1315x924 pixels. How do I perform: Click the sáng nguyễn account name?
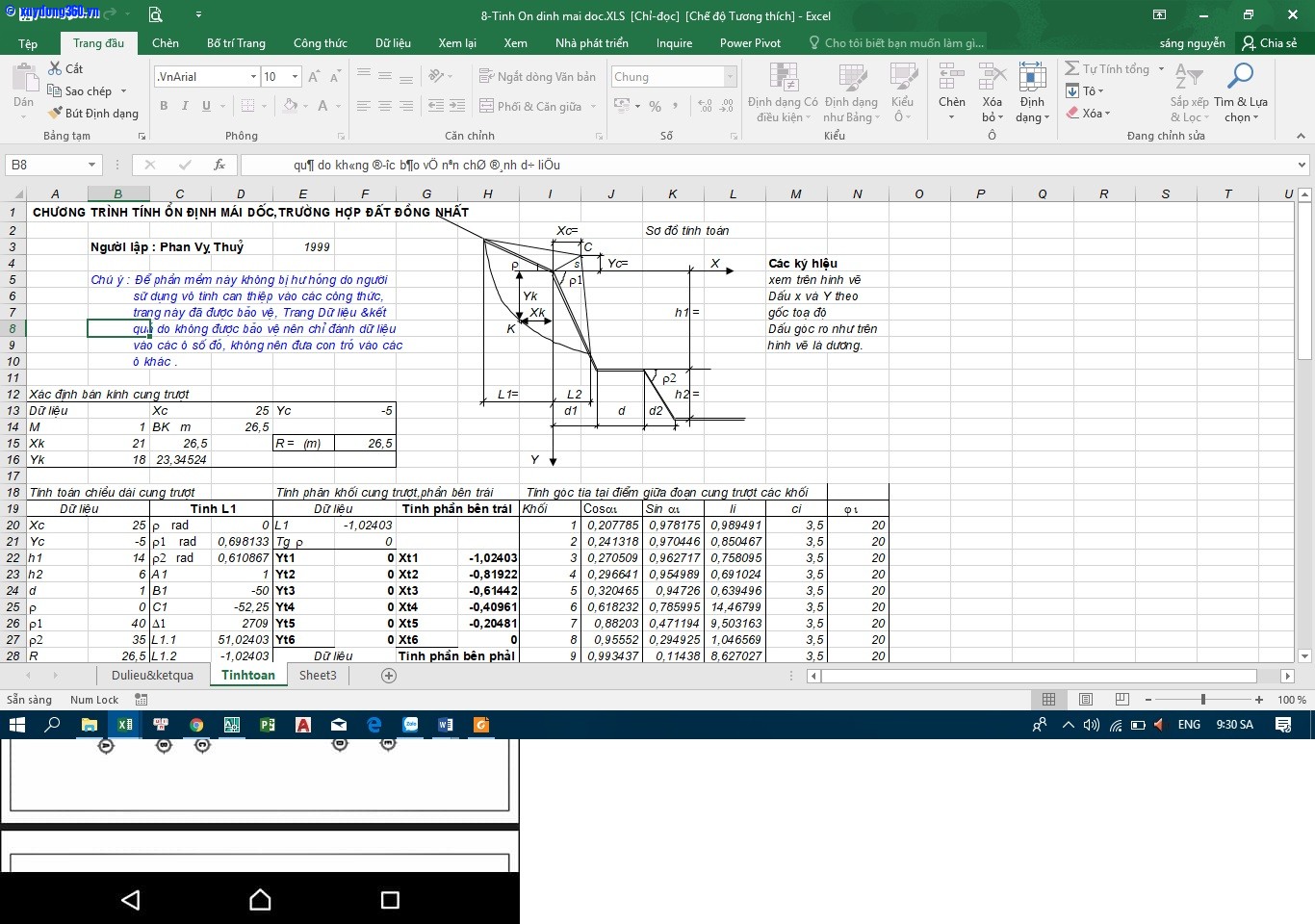(1192, 43)
